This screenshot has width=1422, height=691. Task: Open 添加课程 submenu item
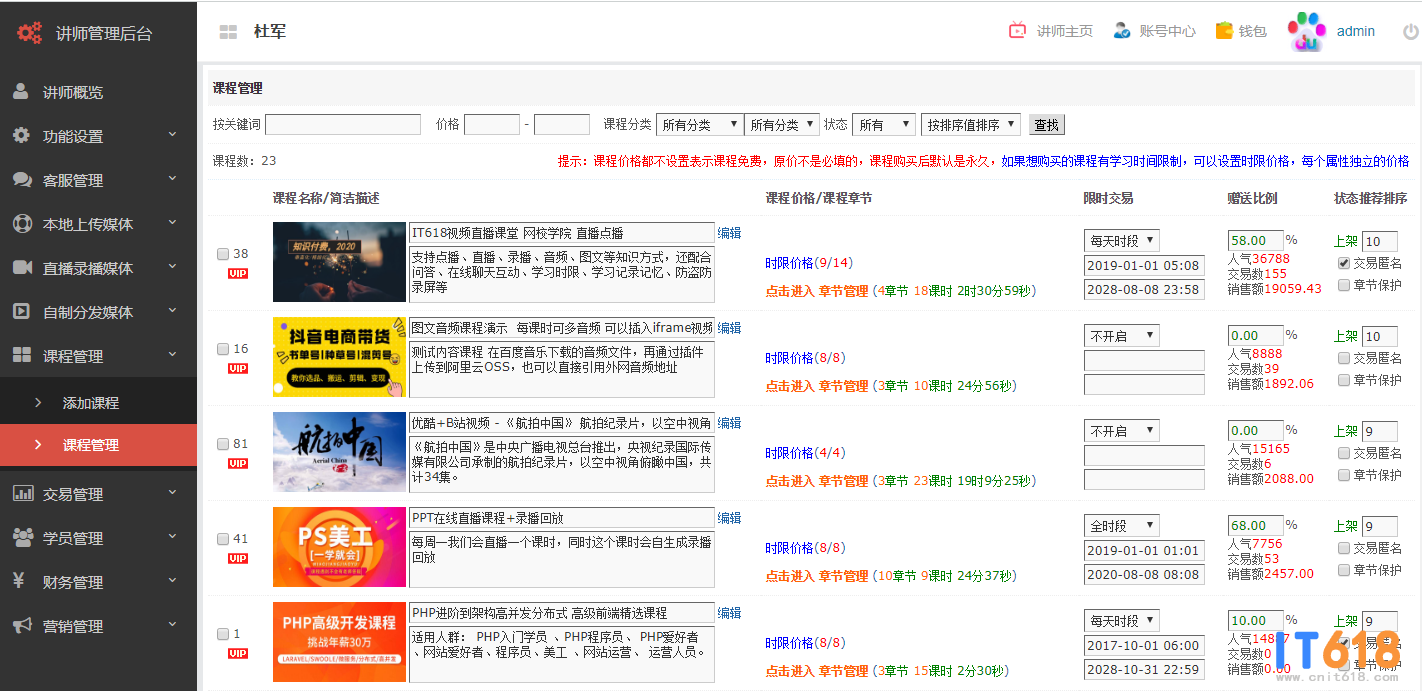tap(90, 403)
